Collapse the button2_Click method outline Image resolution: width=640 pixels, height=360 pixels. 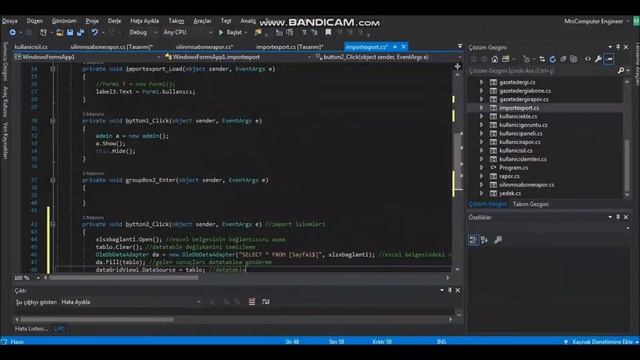click(53, 224)
